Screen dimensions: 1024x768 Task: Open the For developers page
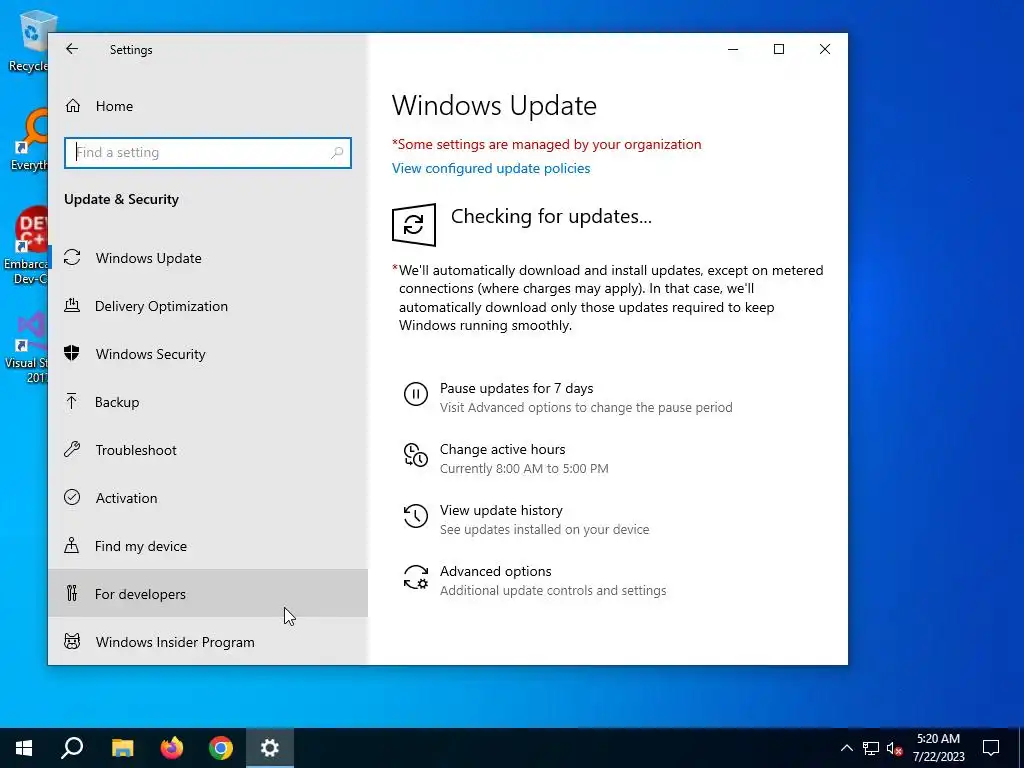[x=208, y=594]
